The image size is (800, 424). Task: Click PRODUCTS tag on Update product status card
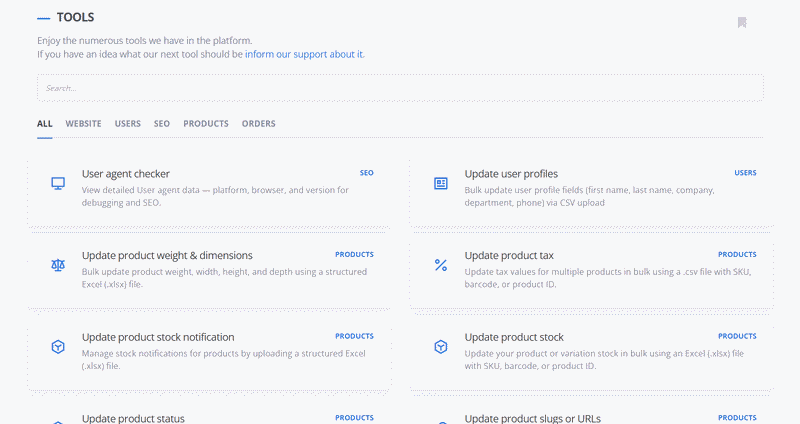coord(354,418)
